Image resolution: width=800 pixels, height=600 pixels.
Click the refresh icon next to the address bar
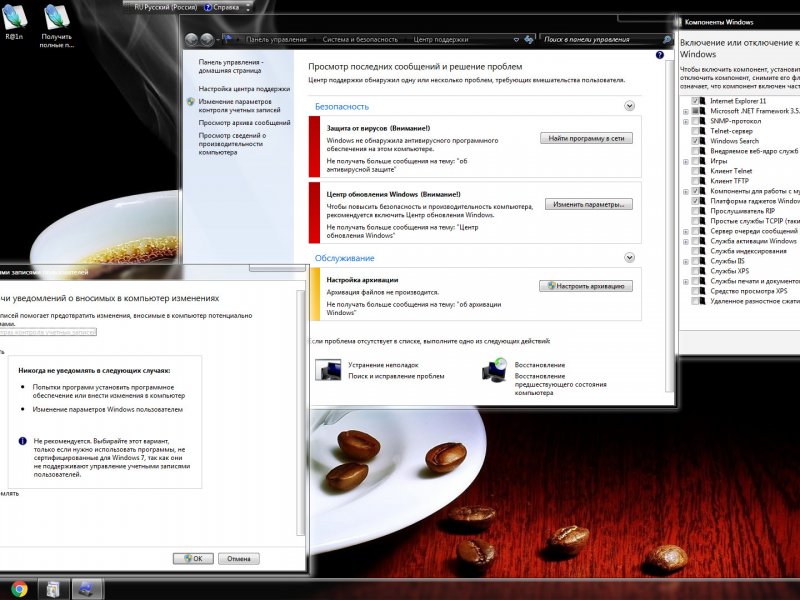click(529, 39)
